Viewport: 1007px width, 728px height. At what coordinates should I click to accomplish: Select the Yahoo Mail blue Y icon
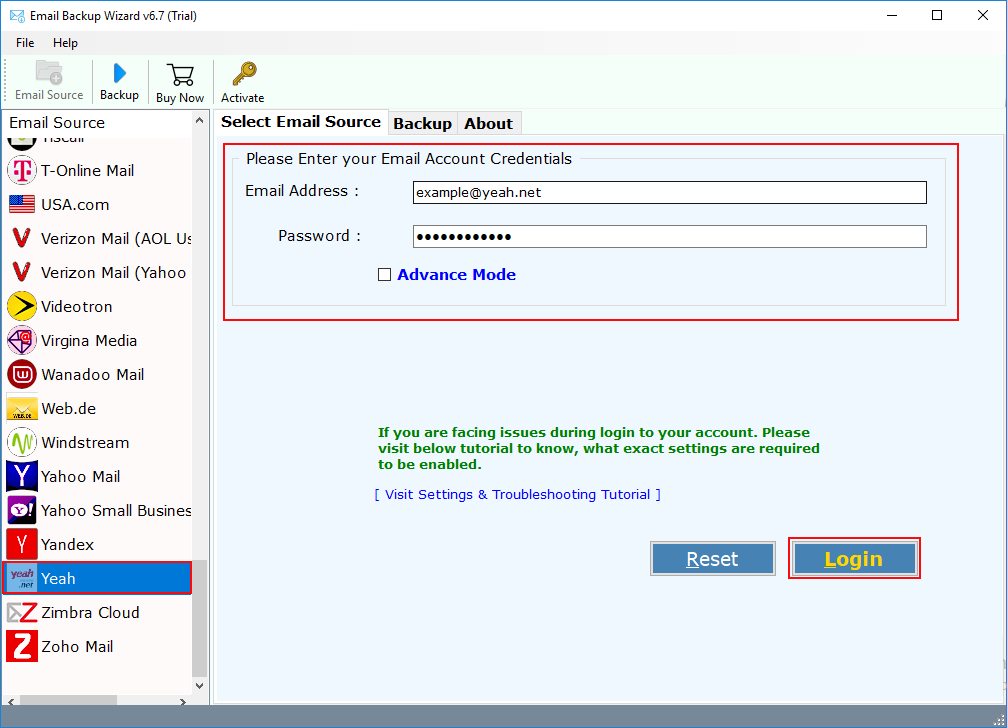point(22,476)
